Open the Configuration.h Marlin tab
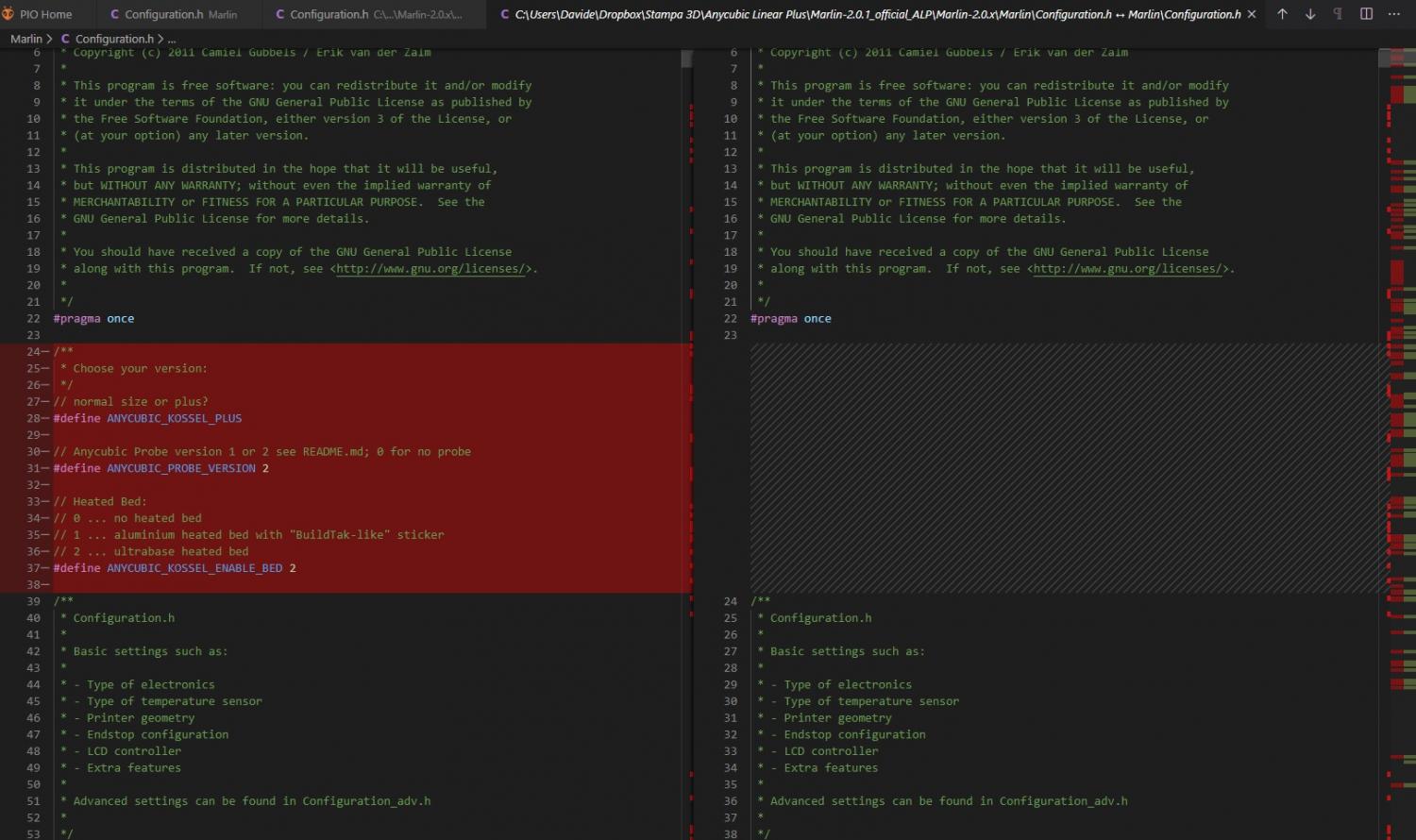The width and height of the screenshot is (1416, 840). tap(174, 14)
